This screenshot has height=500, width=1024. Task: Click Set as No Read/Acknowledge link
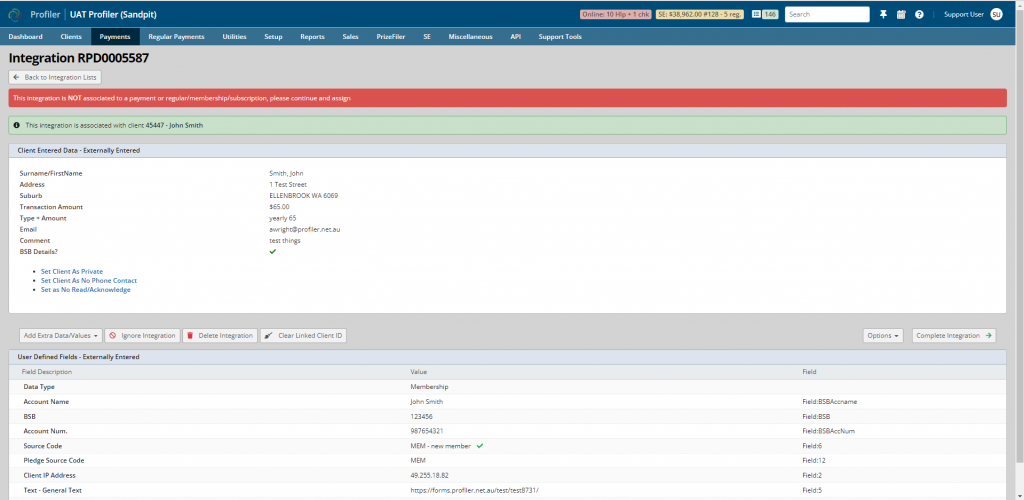(86, 289)
